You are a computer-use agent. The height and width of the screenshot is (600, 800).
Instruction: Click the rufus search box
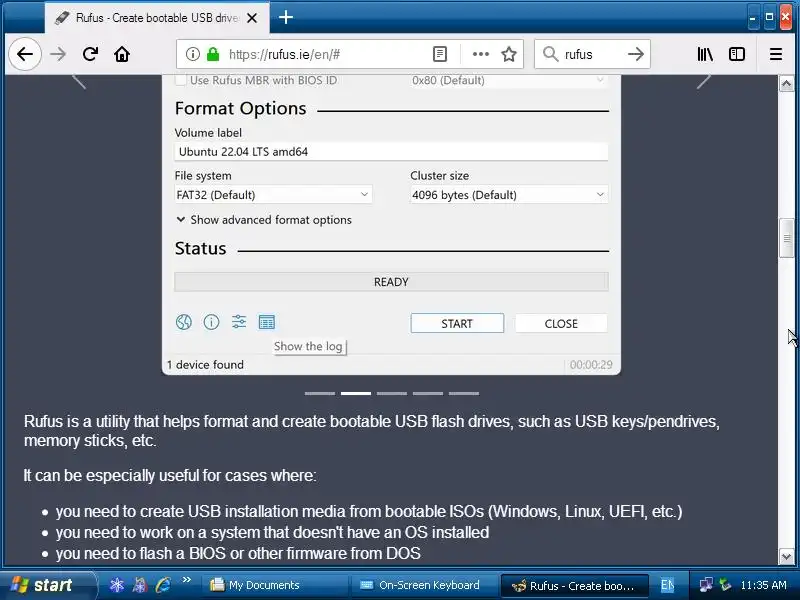click(x=592, y=54)
